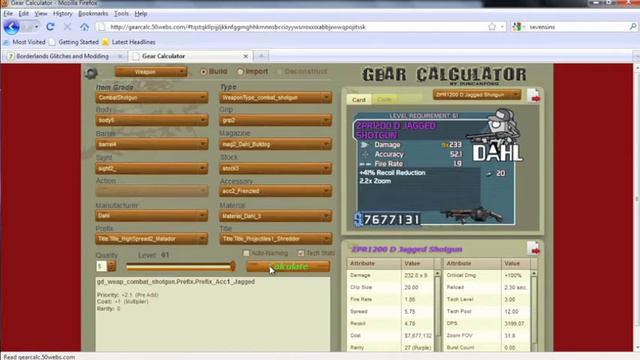
Task: Expand the Barrel dropdown
Action: 152,144
